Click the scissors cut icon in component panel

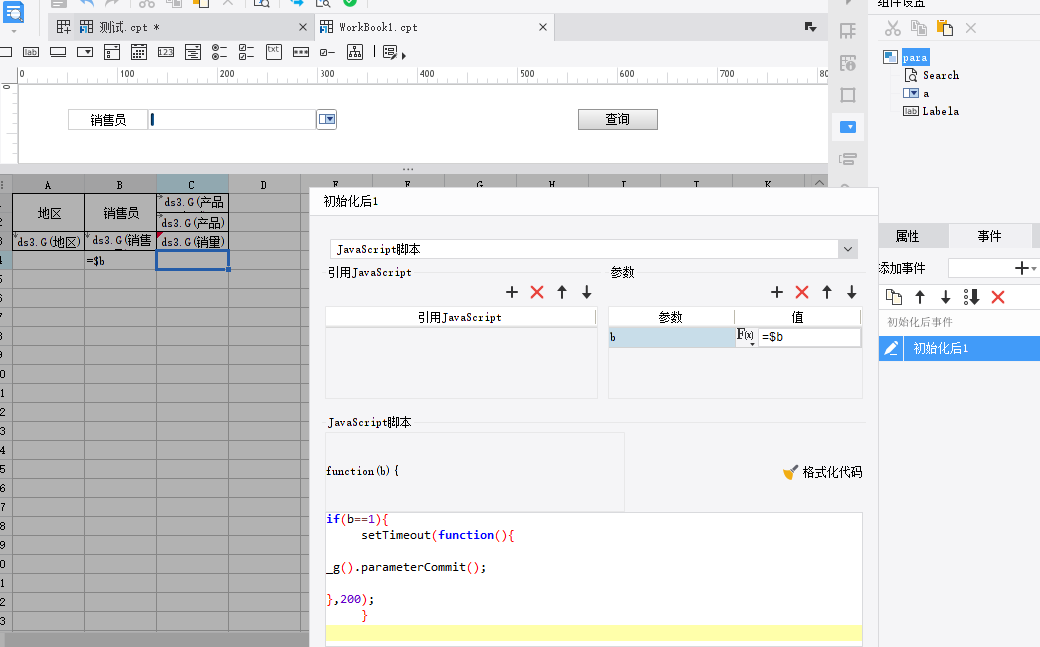tap(893, 28)
